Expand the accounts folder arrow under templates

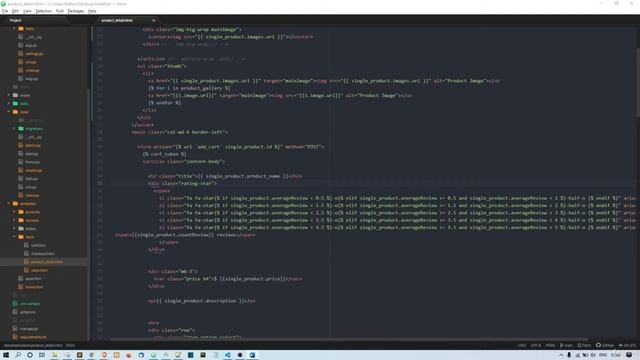coord(14,212)
